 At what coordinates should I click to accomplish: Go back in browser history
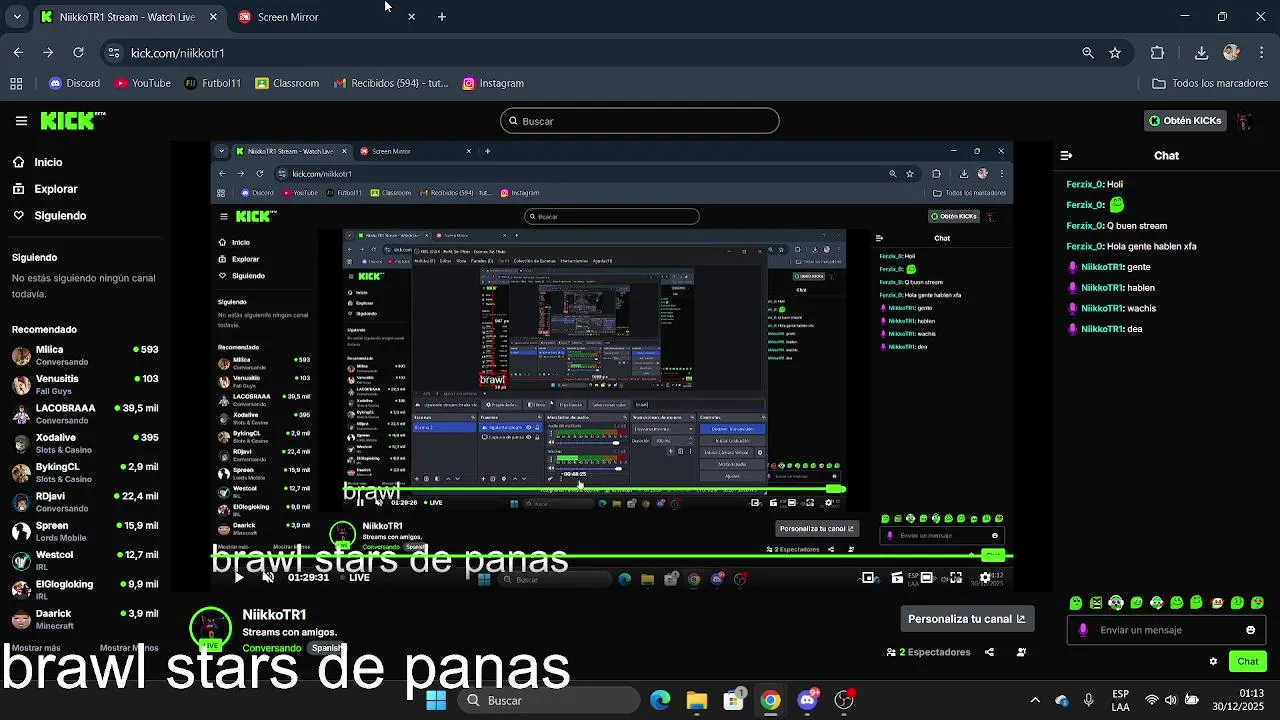(18, 52)
